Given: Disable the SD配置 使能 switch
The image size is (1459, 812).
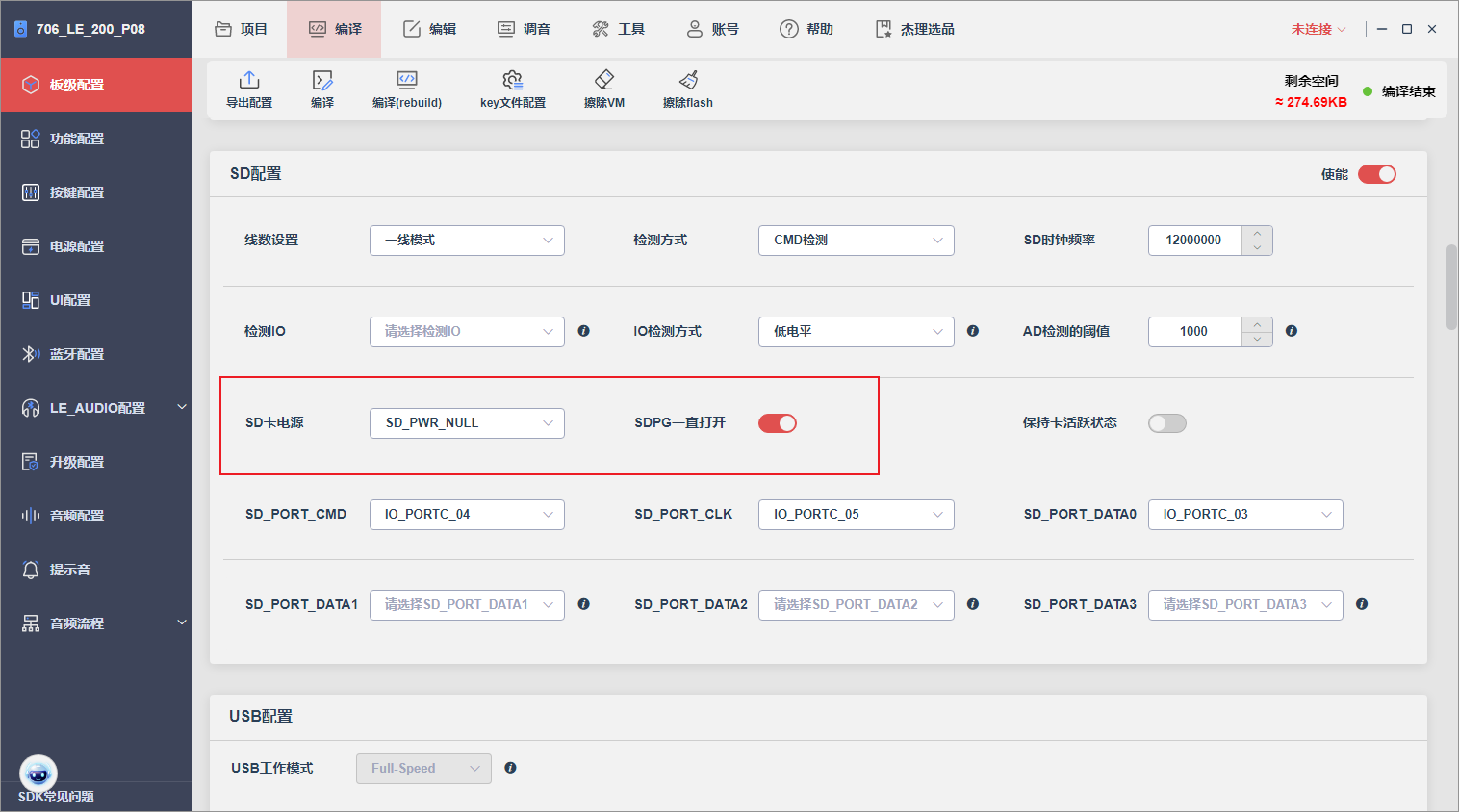Looking at the screenshot, I should tap(1377, 174).
